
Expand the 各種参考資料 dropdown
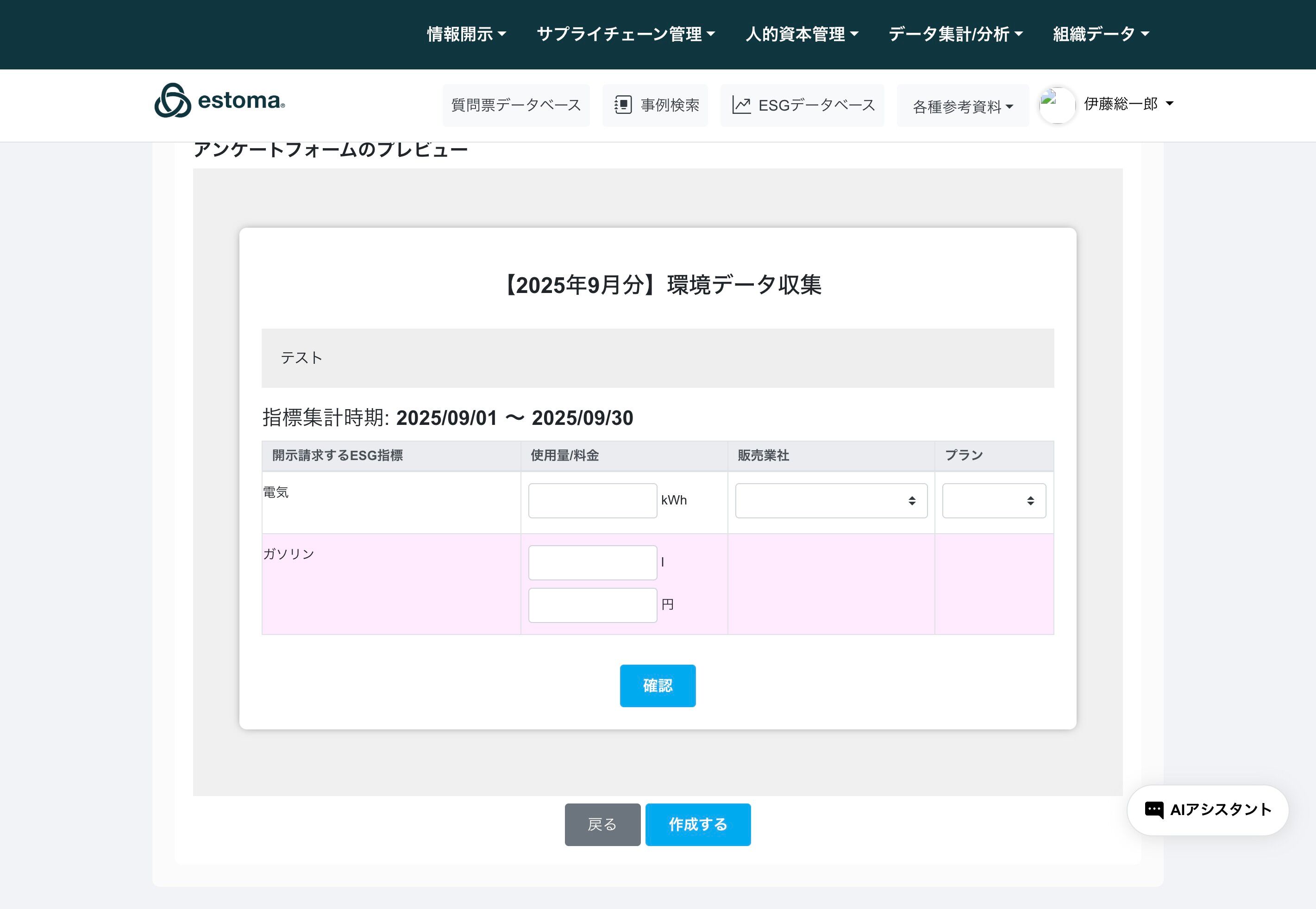pyautogui.click(x=962, y=106)
